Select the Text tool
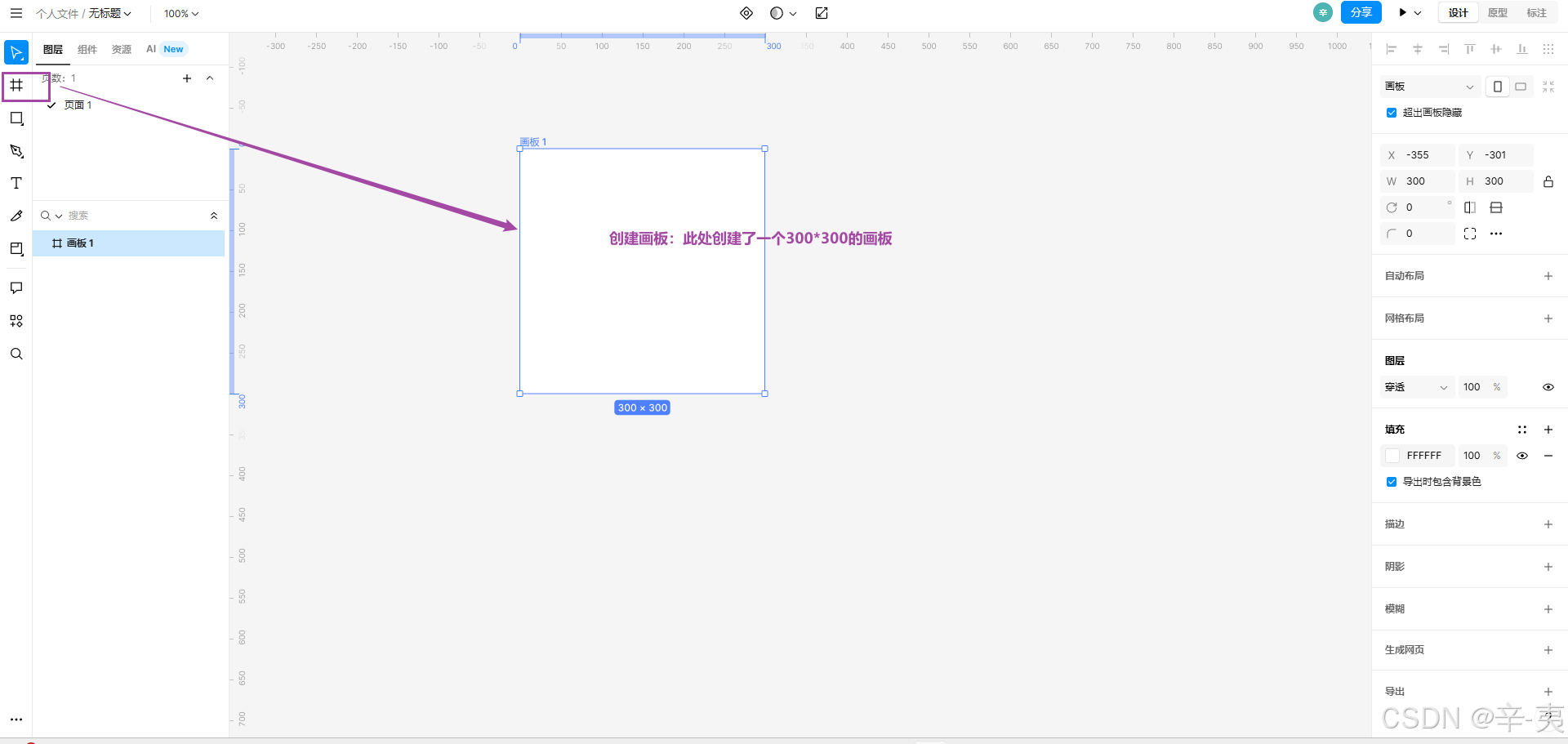 [x=16, y=183]
